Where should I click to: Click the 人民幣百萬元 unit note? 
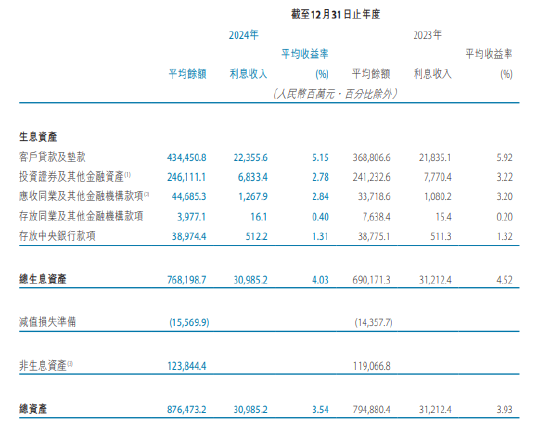click(x=306, y=94)
